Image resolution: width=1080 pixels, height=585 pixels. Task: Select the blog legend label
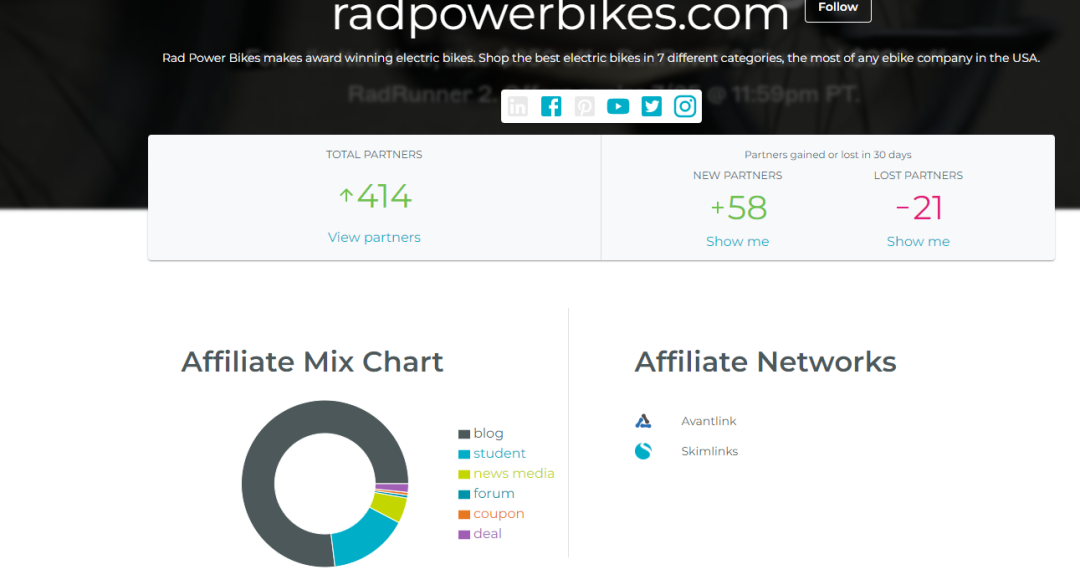click(488, 433)
